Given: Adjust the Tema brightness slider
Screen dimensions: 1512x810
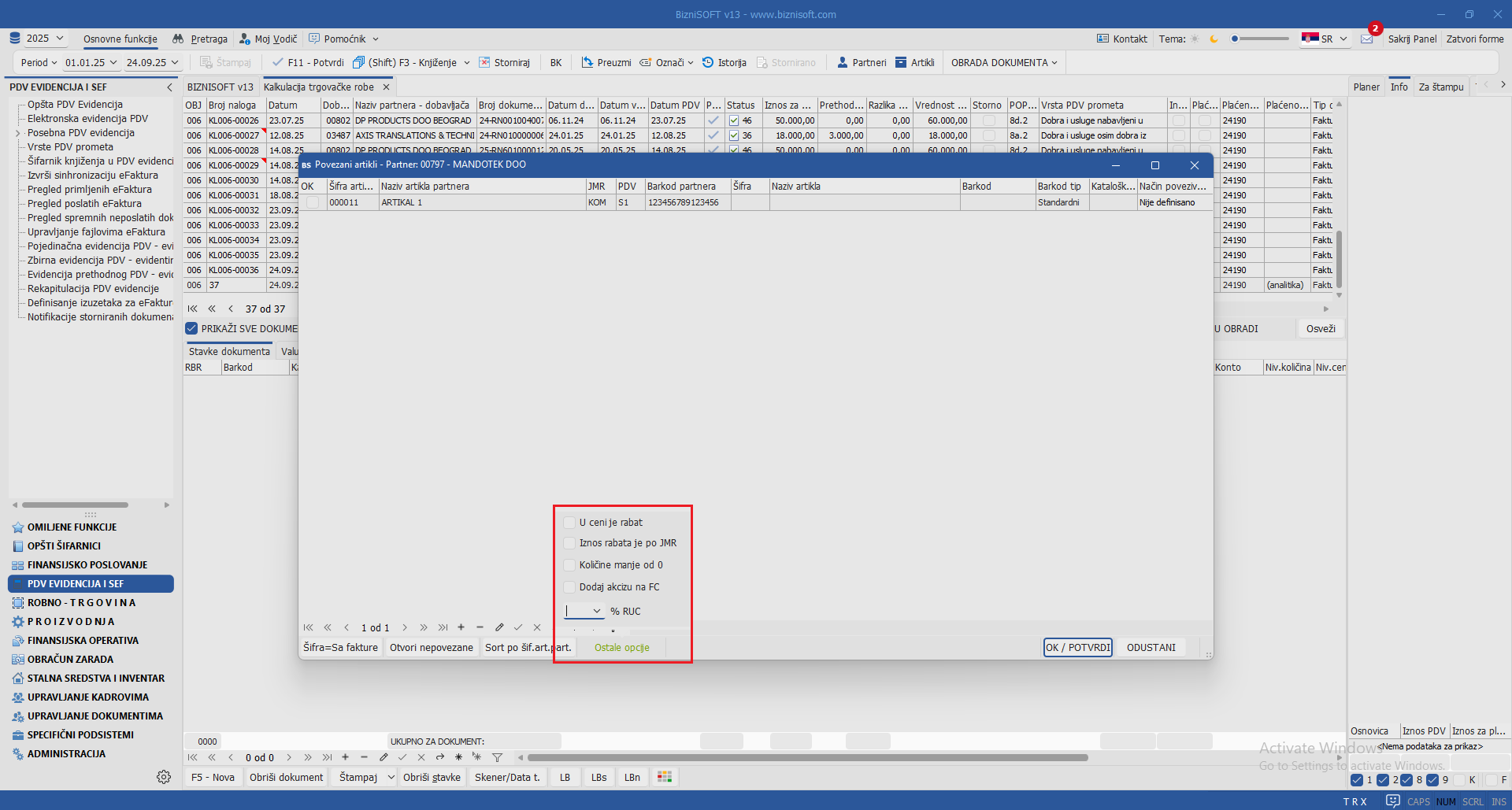Looking at the screenshot, I should click(1260, 39).
